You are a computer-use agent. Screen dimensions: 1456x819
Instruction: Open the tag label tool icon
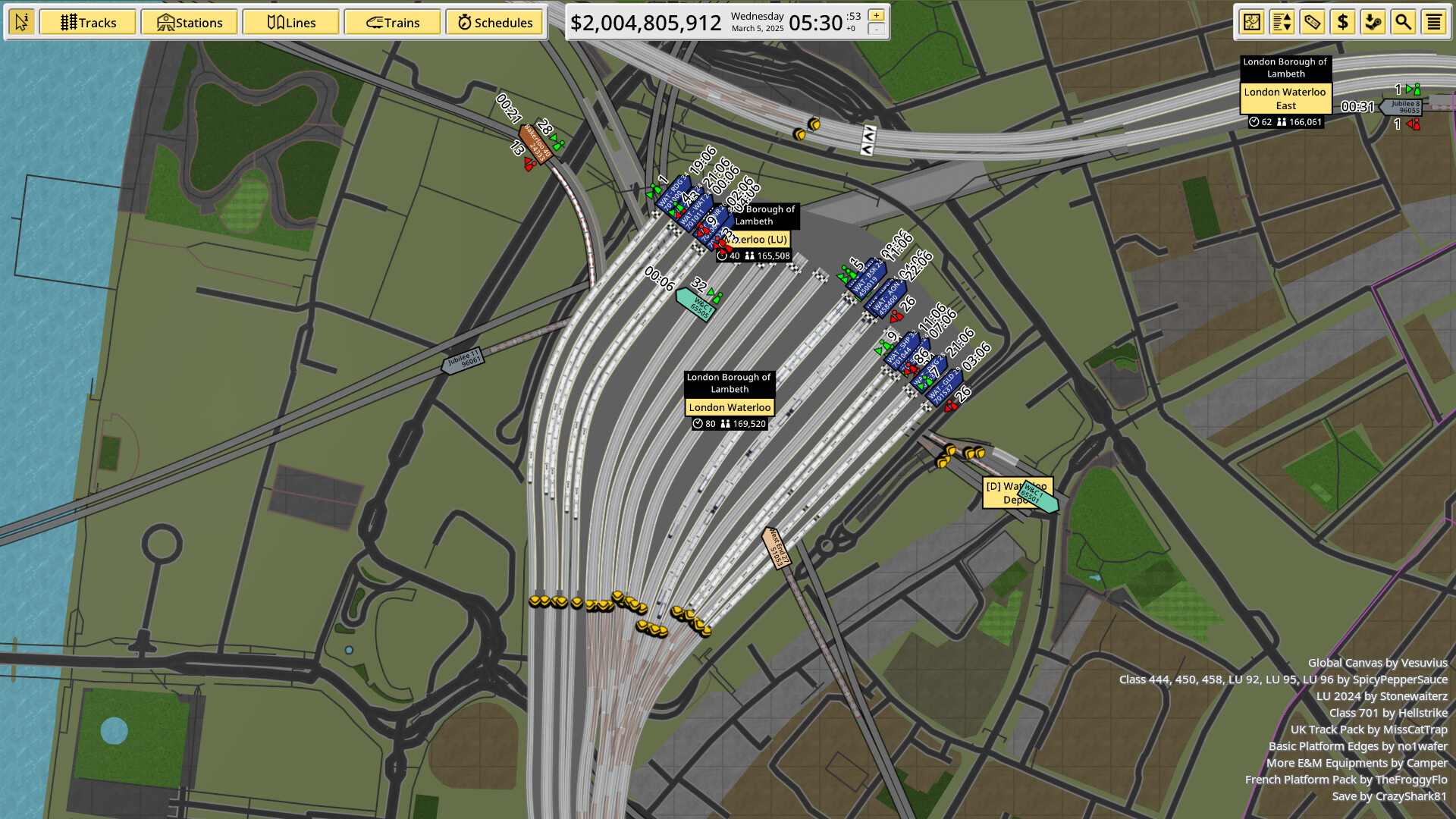coord(1312,22)
